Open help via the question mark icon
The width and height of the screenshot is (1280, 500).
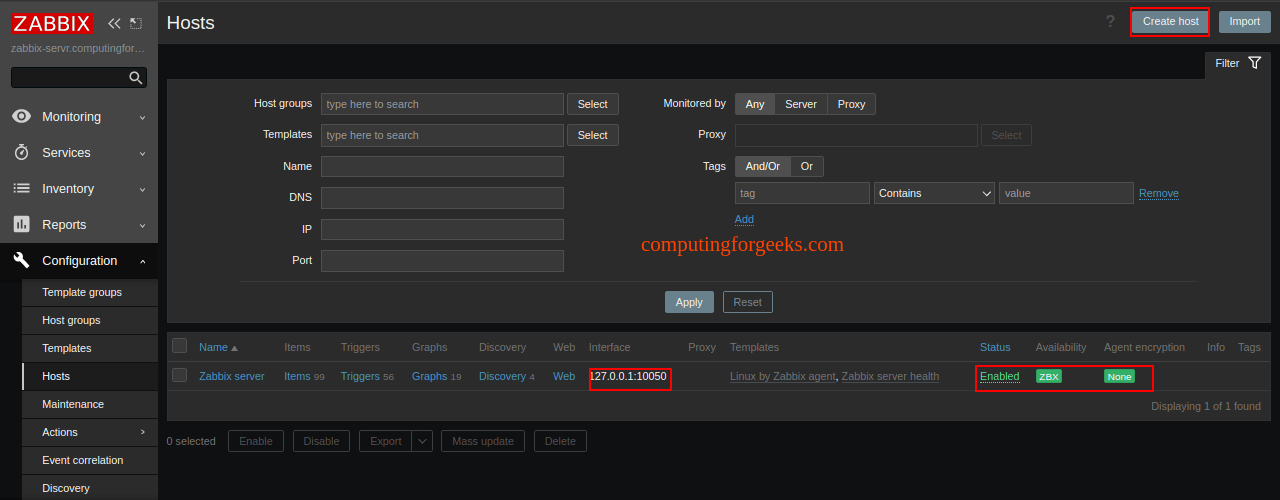point(1110,22)
